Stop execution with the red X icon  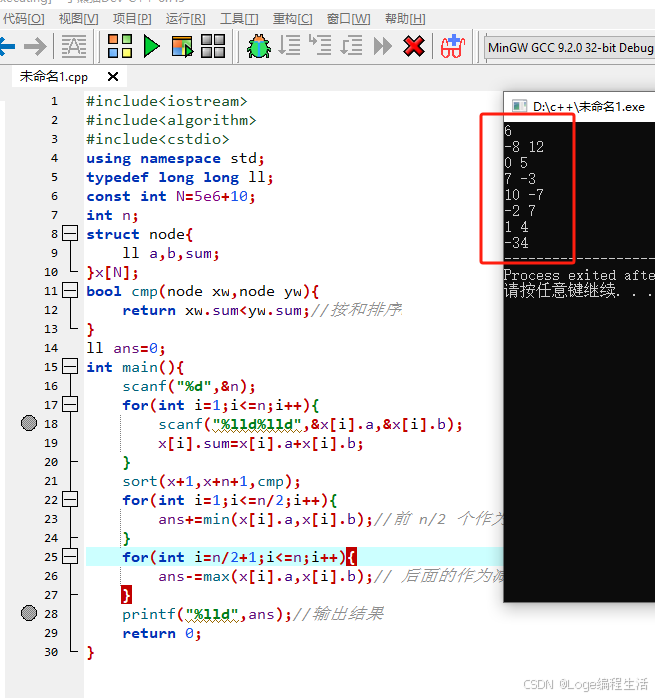tap(414, 46)
